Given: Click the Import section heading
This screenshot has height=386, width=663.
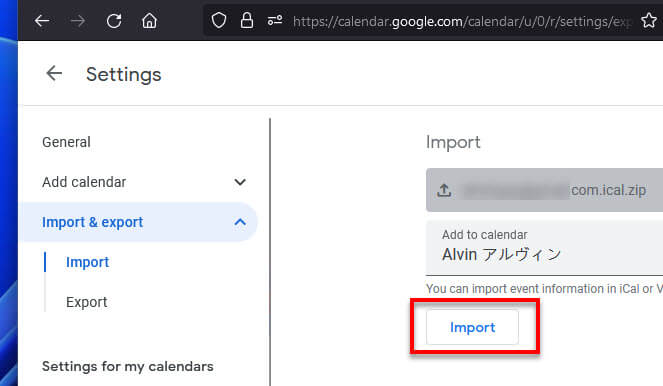Looking at the screenshot, I should (x=453, y=142).
